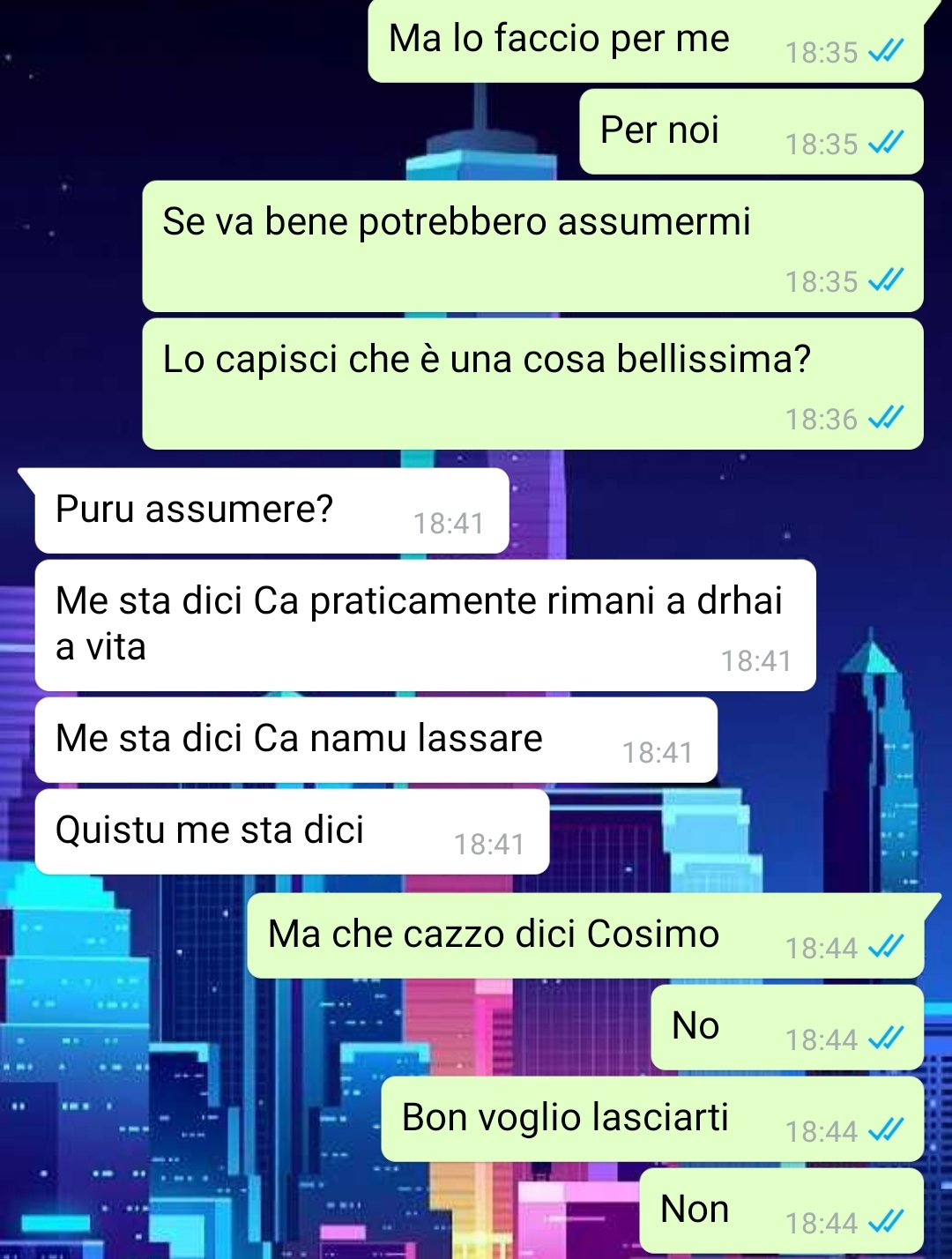This screenshot has height=1259, width=952.
Task: Tap 18:41 timestamp on "Puru assumere?"
Action: coord(449,524)
